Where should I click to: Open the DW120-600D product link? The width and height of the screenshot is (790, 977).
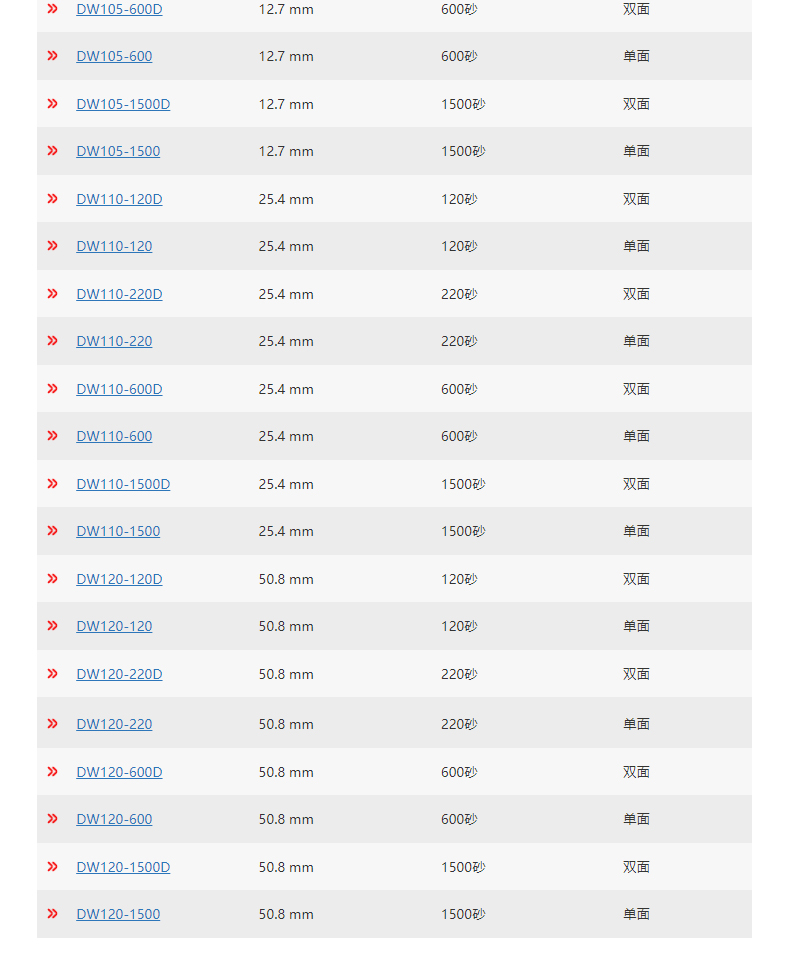pyautogui.click(x=119, y=772)
